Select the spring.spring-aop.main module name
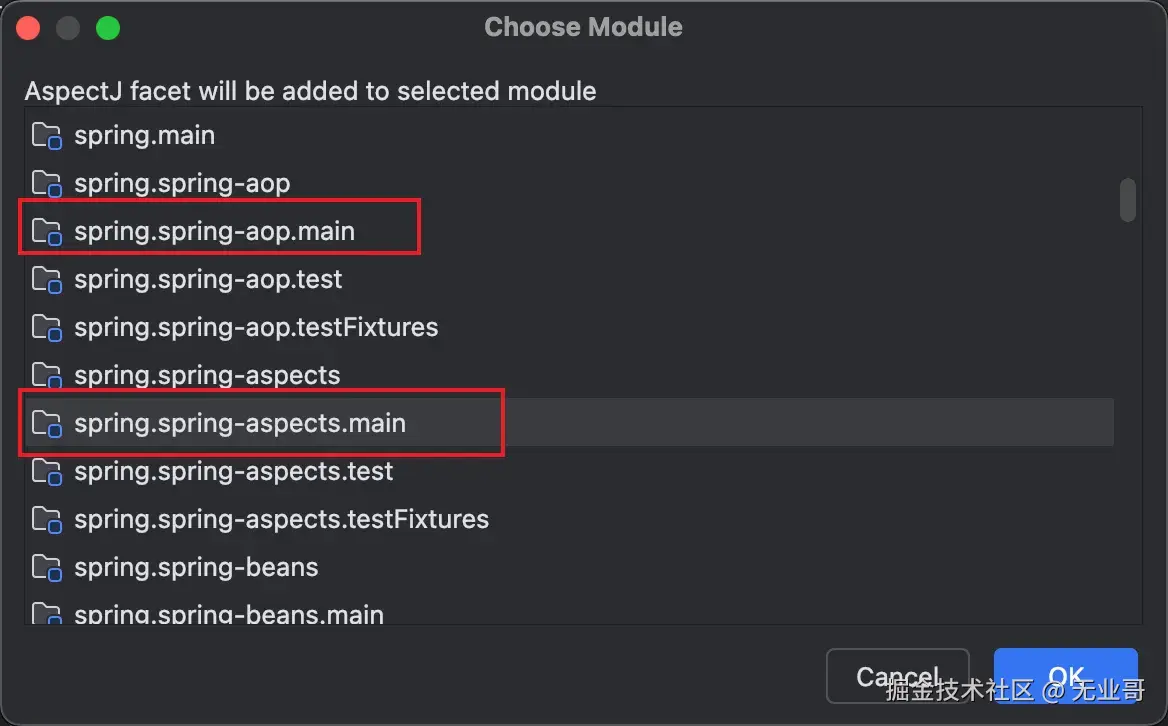Image resolution: width=1168 pixels, height=726 pixels. pos(214,232)
